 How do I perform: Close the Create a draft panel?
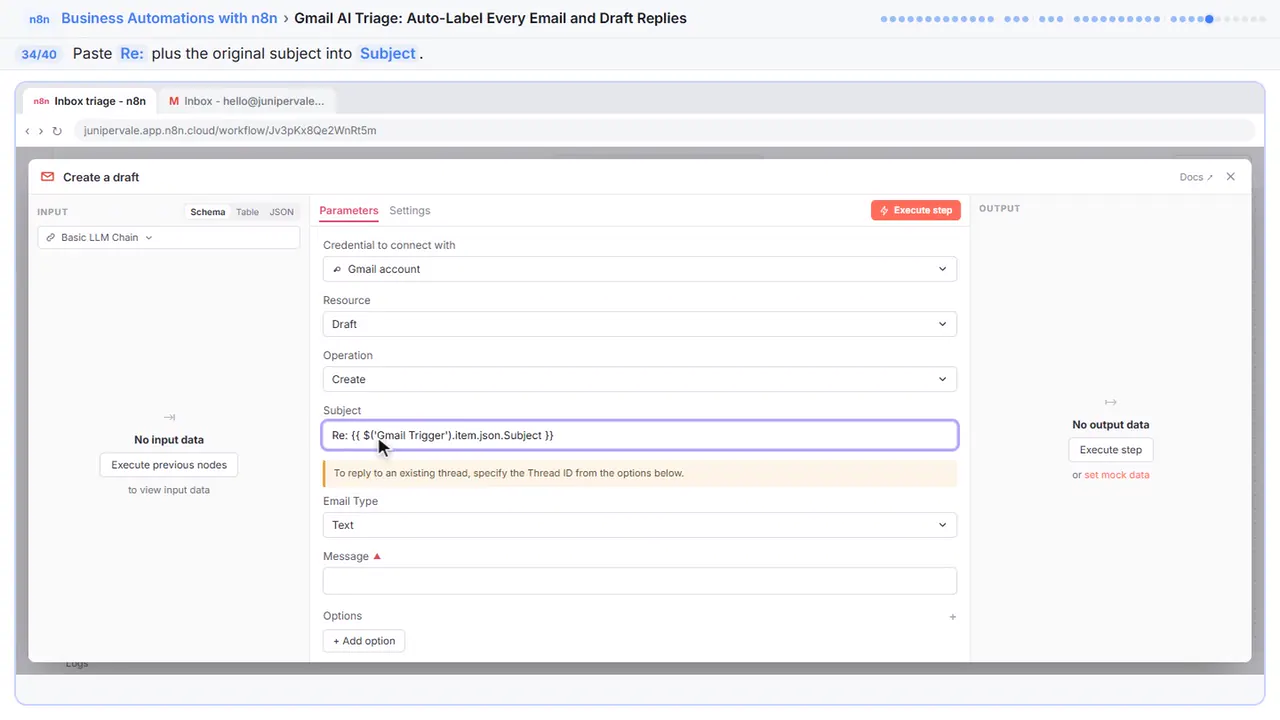pos(1231,177)
